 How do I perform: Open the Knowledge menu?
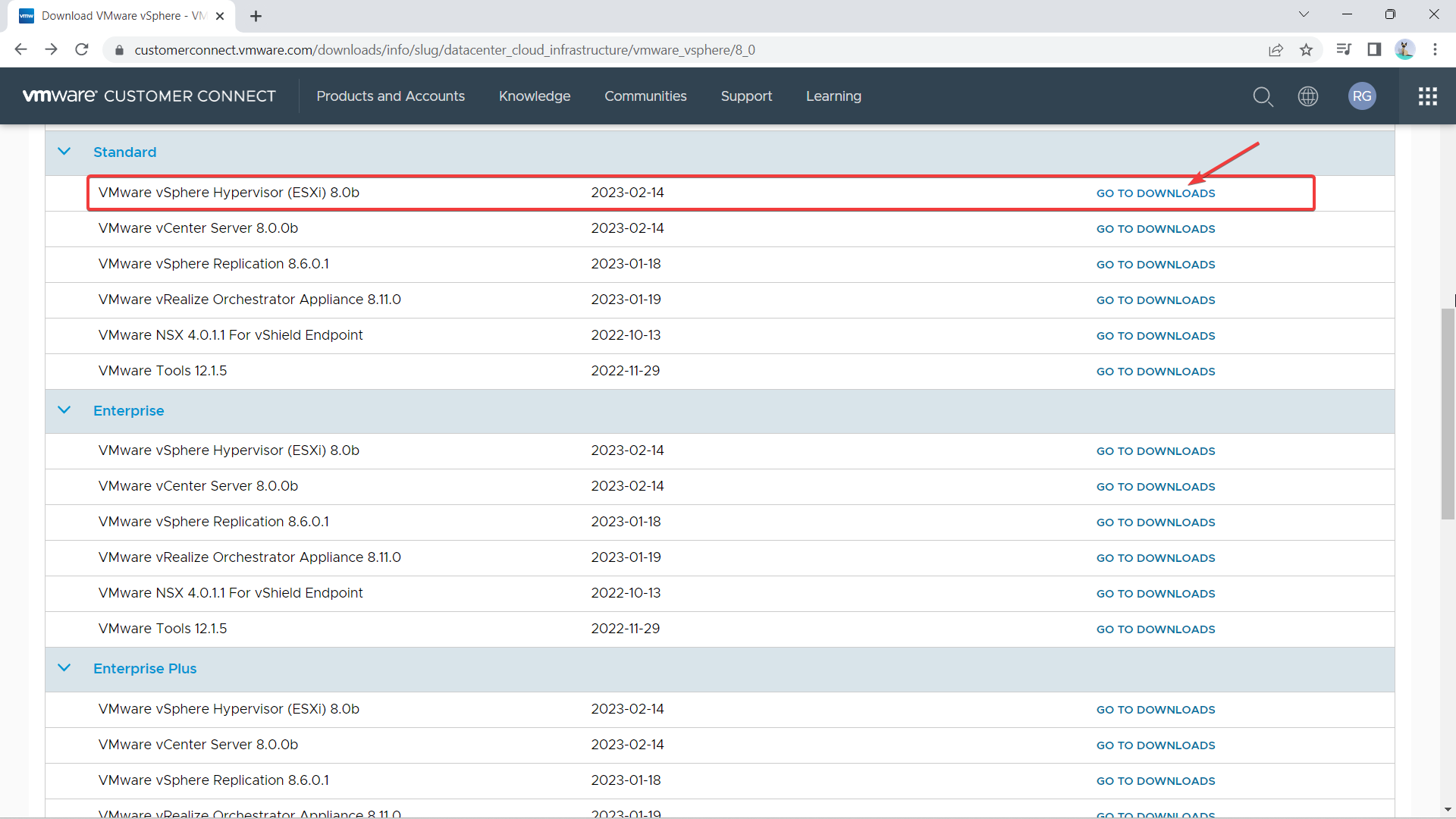tap(535, 96)
